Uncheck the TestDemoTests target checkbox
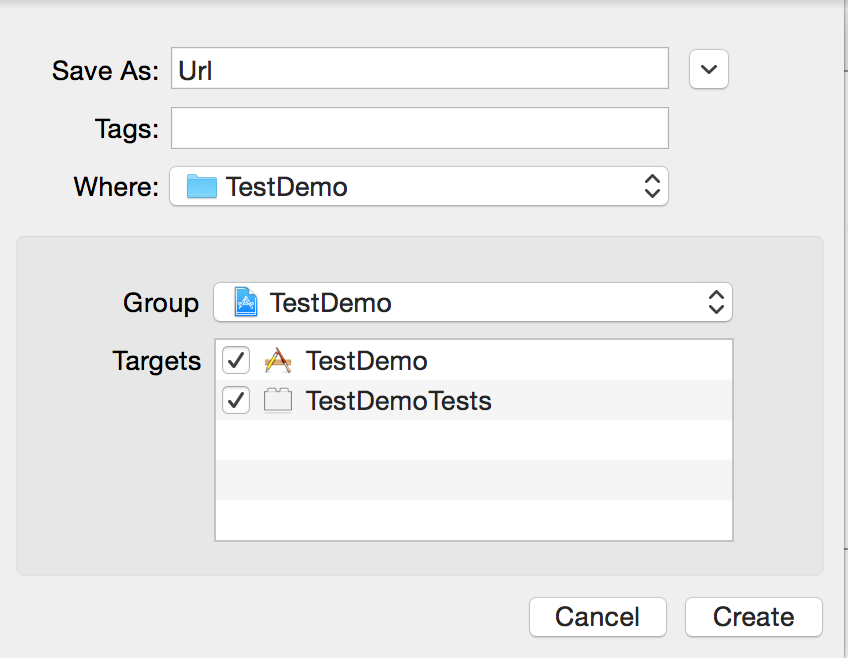Screen dimensions: 848x658 coord(236,401)
